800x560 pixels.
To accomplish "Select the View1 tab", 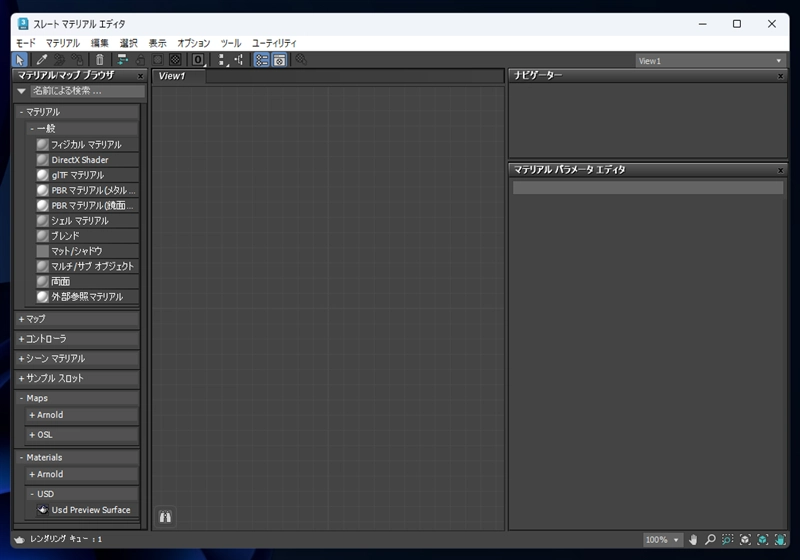I will 179,76.
